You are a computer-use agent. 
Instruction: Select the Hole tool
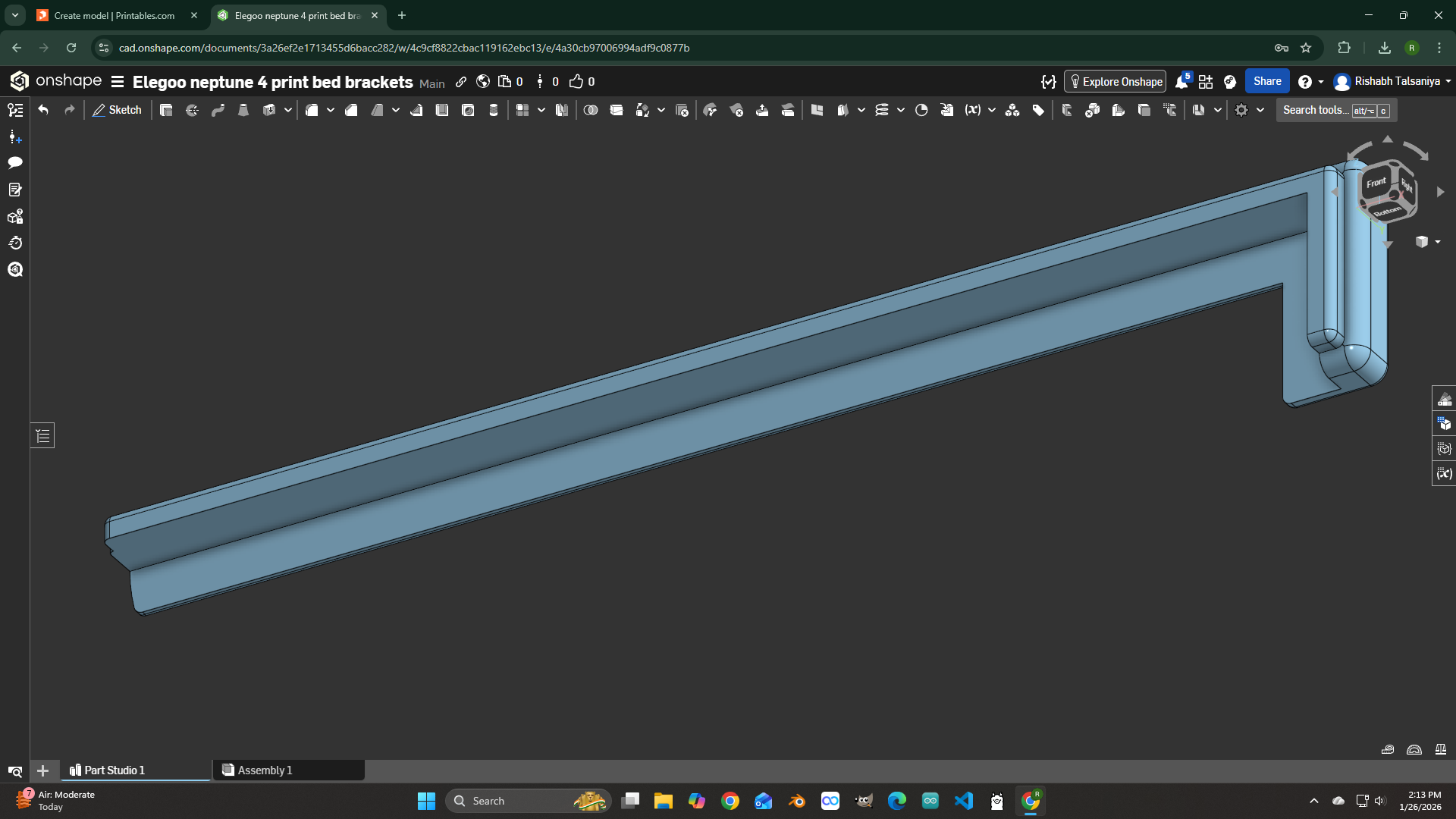pyautogui.click(x=468, y=111)
